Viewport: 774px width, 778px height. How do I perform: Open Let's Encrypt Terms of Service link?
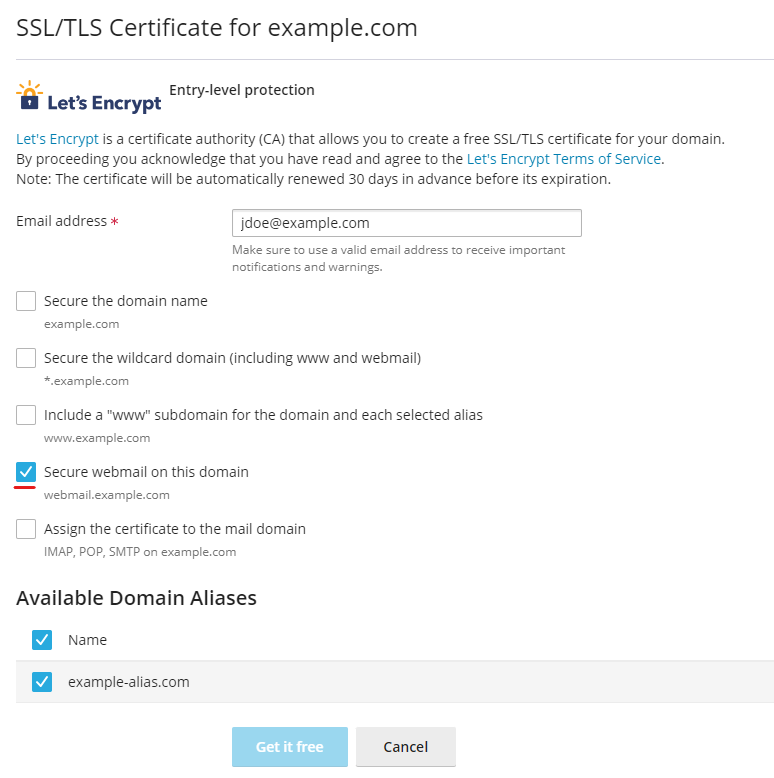(x=564, y=159)
